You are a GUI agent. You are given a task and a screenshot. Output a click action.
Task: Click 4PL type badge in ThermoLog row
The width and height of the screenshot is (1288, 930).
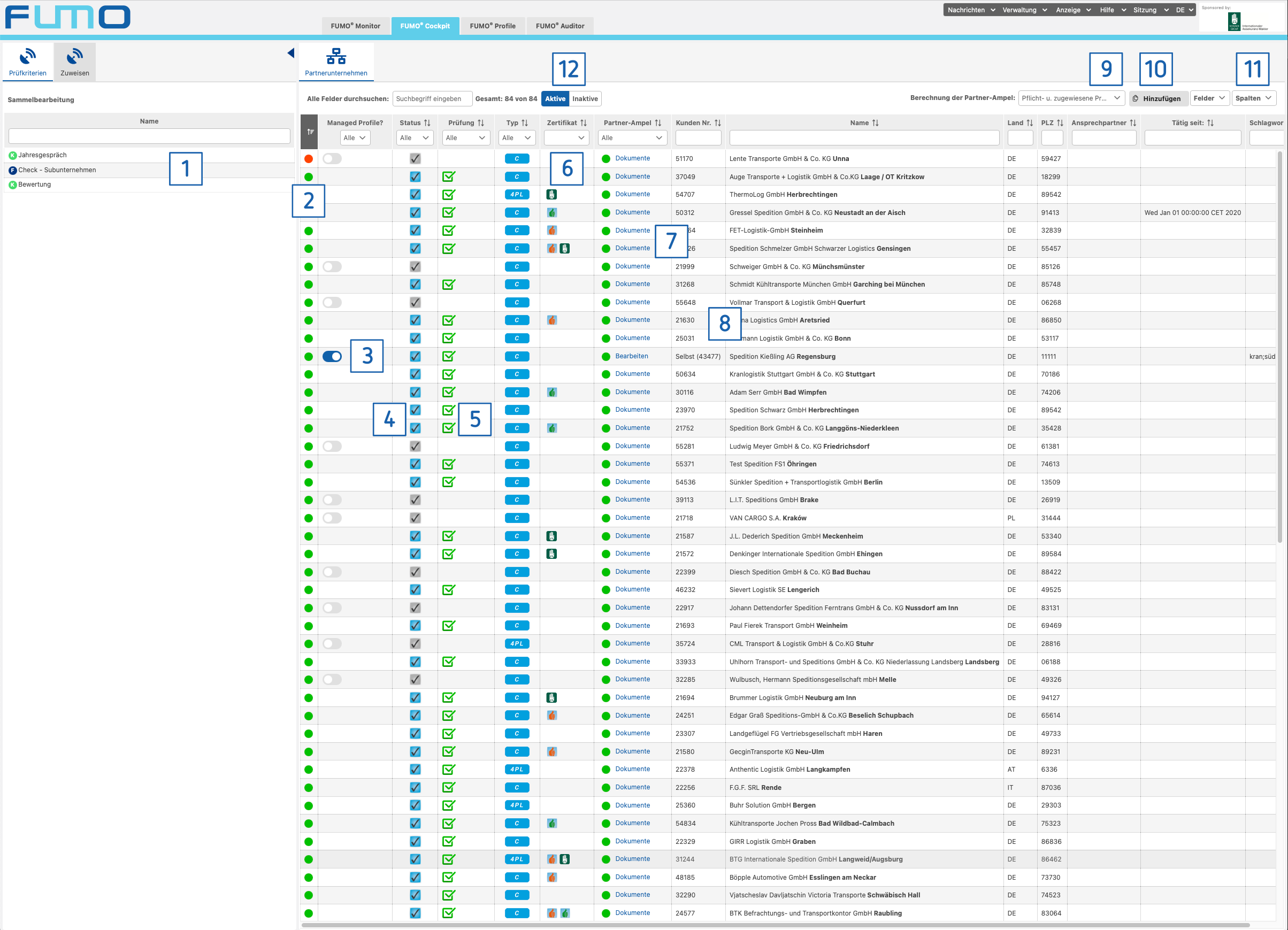[x=517, y=194]
